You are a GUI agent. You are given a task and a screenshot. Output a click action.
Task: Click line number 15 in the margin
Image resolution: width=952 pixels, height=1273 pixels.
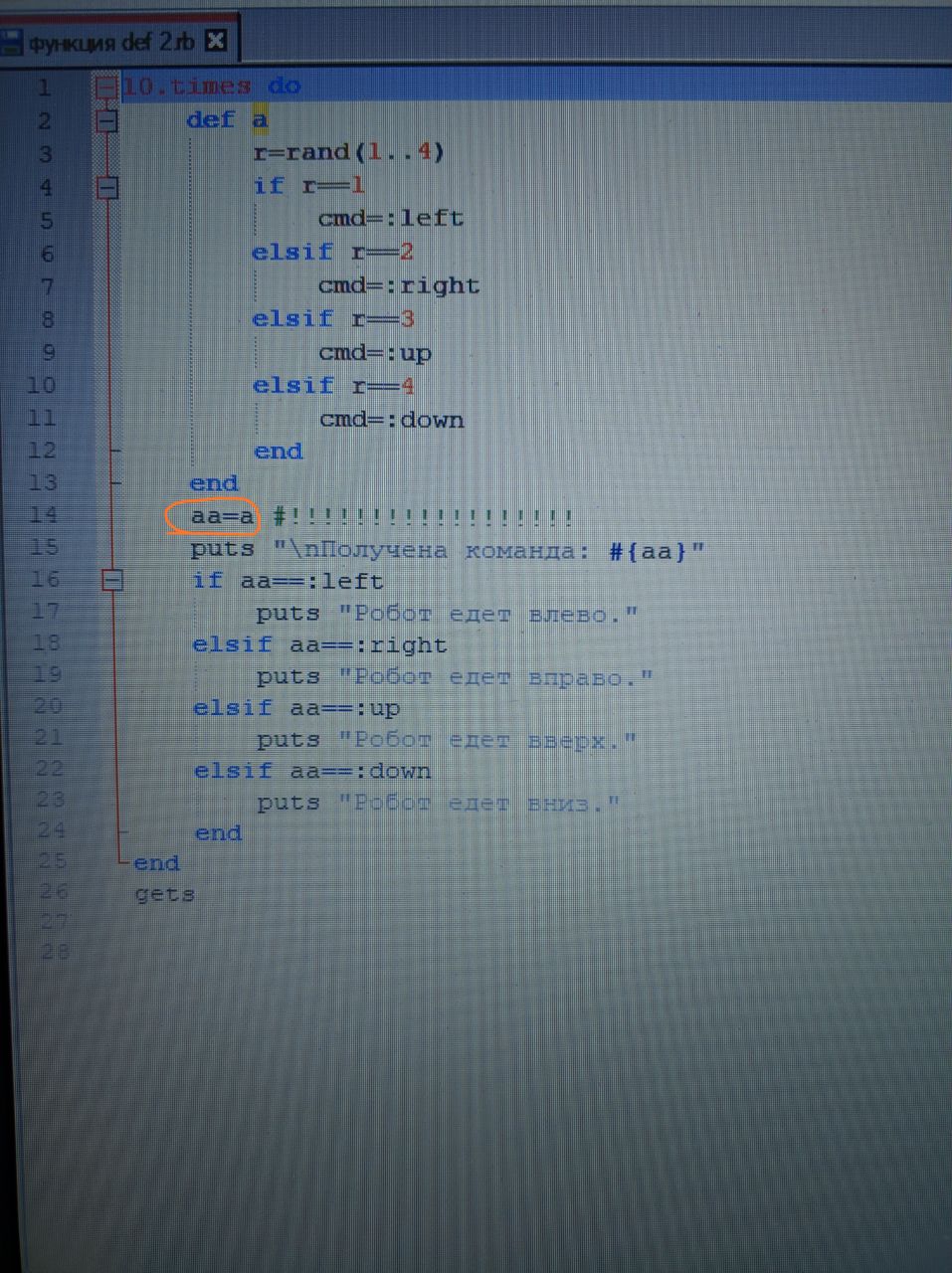coord(45,546)
